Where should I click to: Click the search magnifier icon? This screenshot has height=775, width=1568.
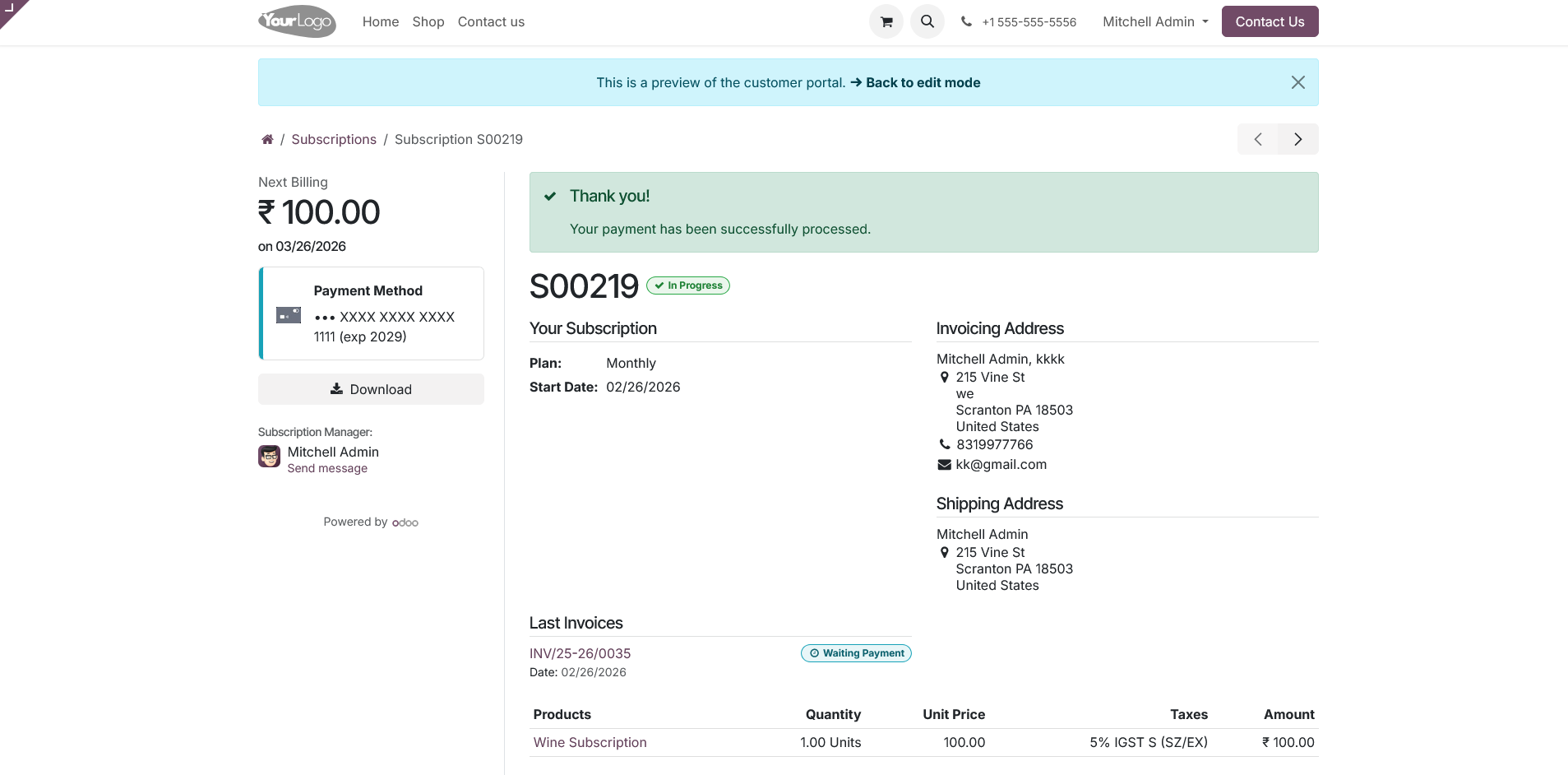pos(927,21)
